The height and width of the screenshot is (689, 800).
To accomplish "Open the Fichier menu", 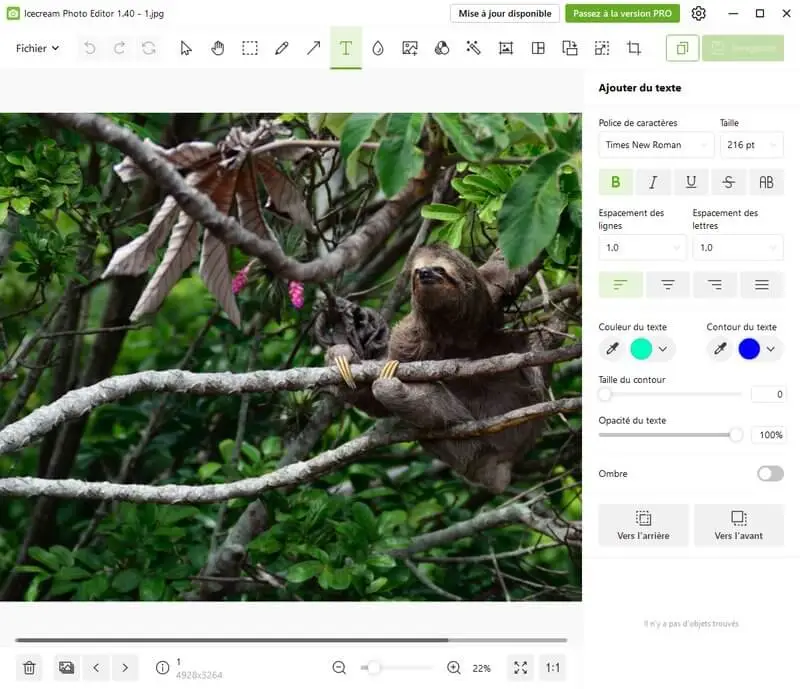I will (37, 48).
